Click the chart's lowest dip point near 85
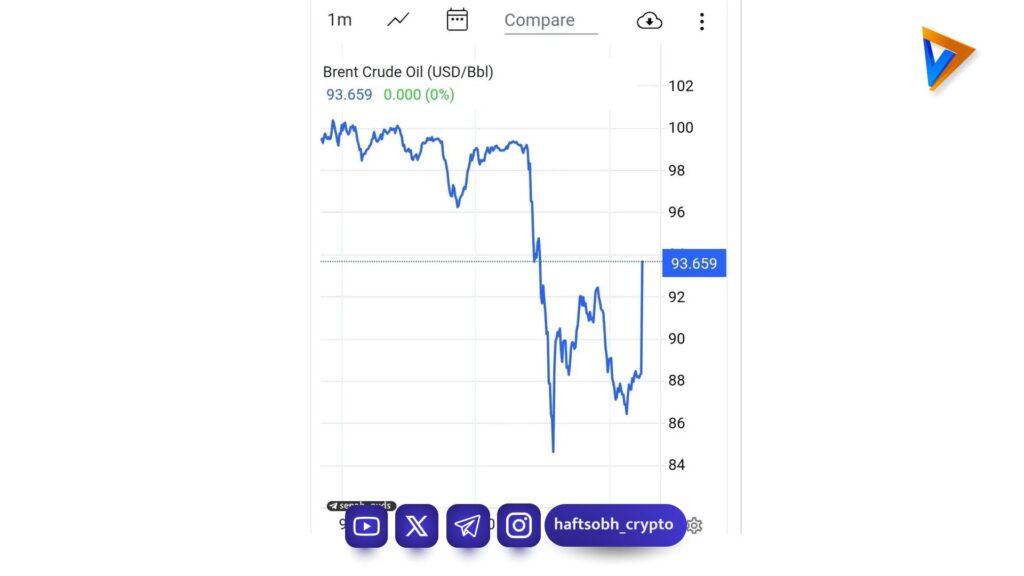Viewport: 1024px width, 576px height. 553,449
